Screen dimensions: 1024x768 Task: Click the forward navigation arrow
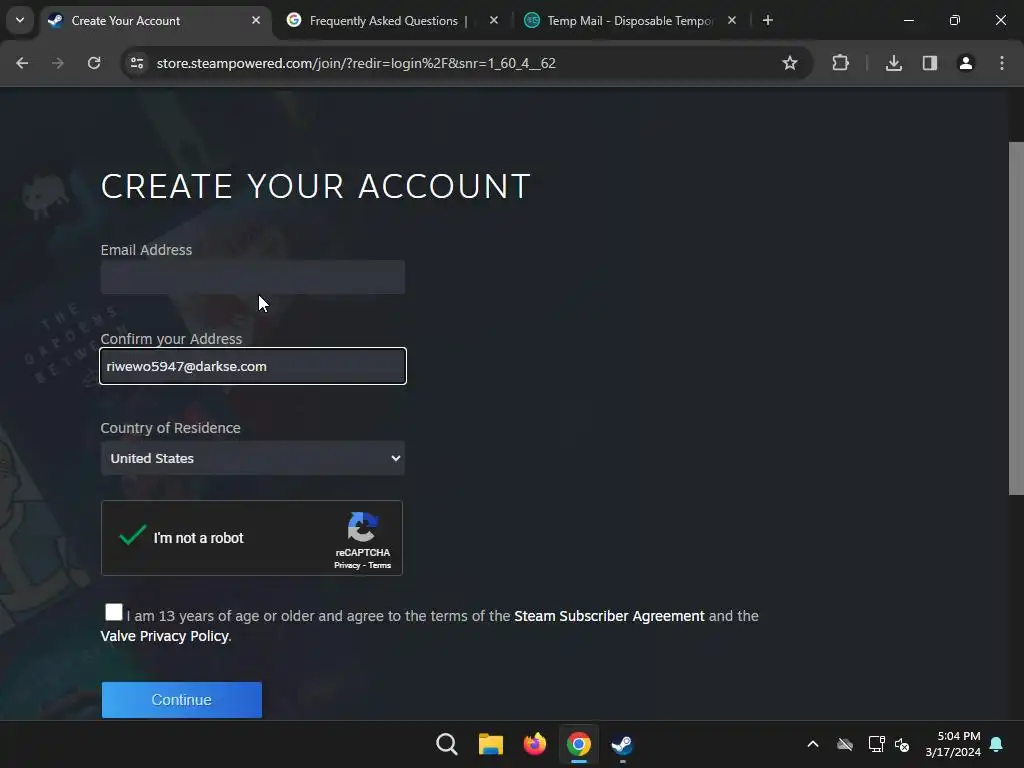point(58,63)
